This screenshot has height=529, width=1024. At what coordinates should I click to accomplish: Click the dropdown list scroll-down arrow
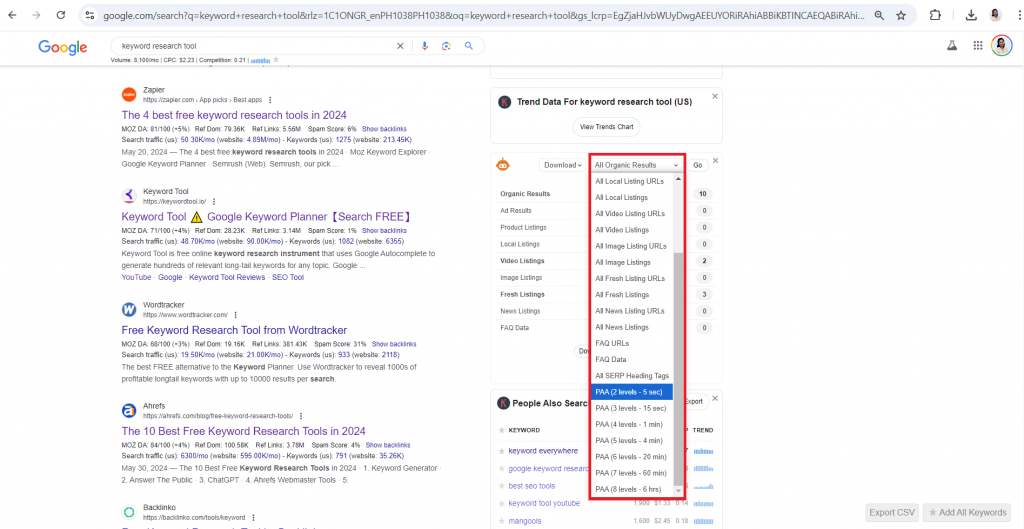[678, 491]
